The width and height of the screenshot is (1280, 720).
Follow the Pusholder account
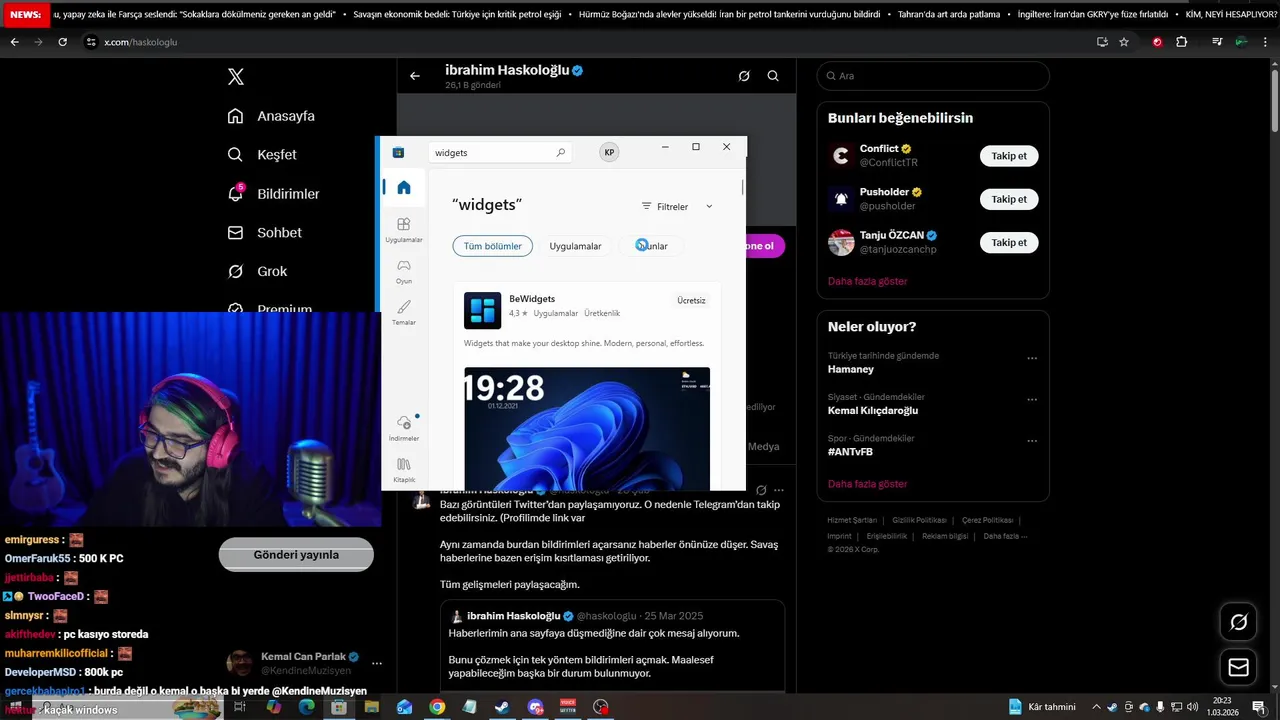1009,199
